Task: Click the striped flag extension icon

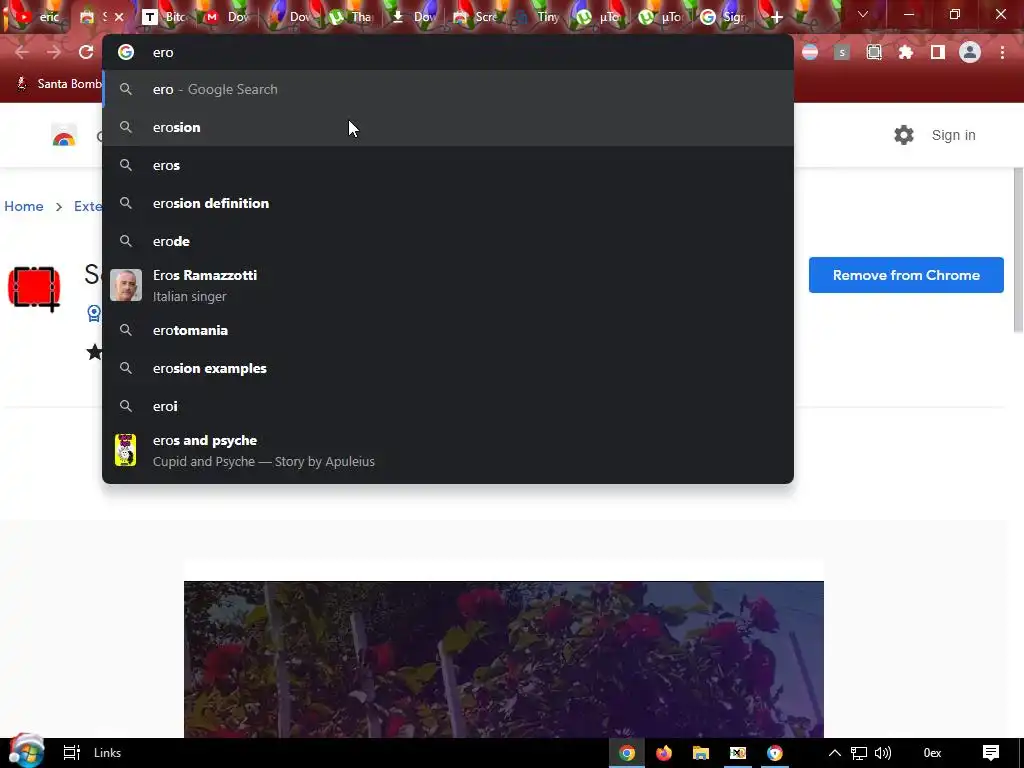Action: tap(810, 52)
